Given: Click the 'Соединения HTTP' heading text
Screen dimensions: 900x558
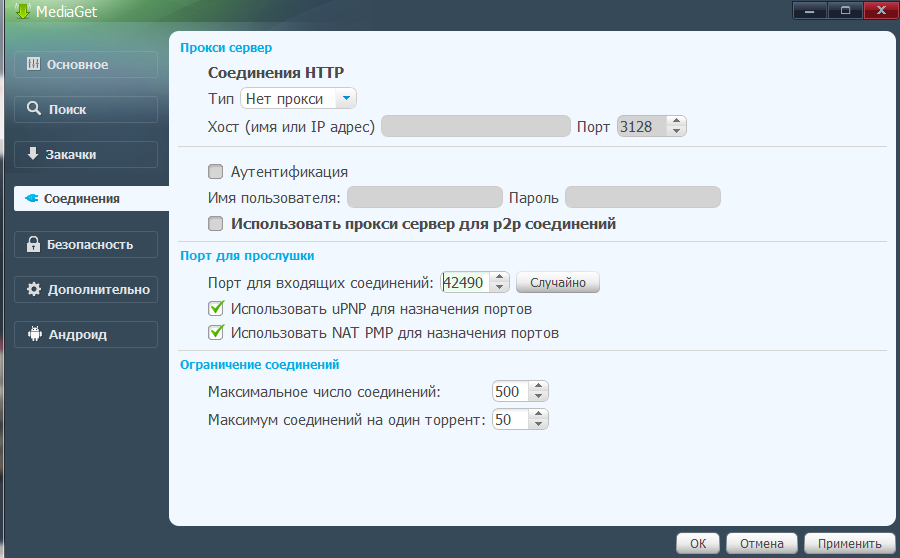Looking at the screenshot, I should 276,73.
